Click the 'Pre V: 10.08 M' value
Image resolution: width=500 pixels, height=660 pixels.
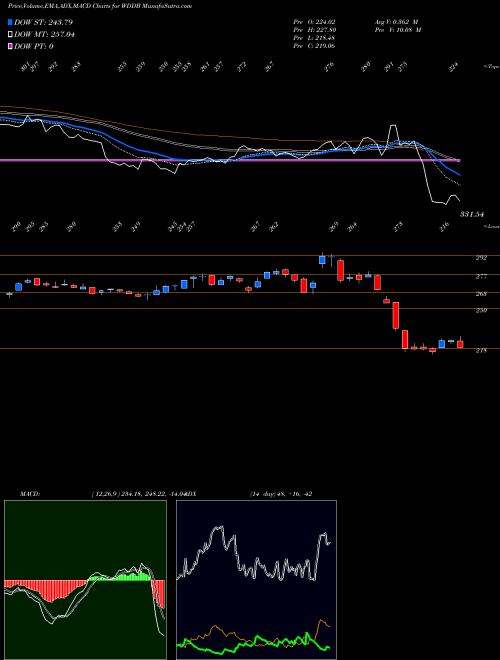click(x=397, y=30)
